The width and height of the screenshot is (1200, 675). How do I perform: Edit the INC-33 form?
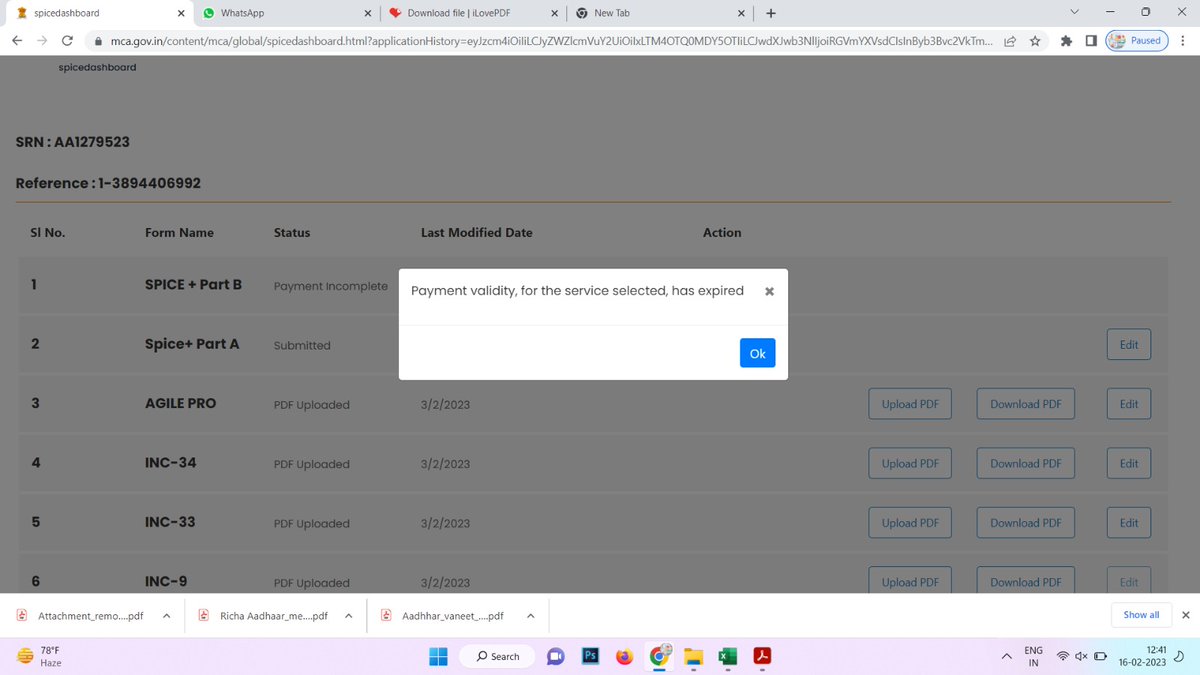(1129, 522)
